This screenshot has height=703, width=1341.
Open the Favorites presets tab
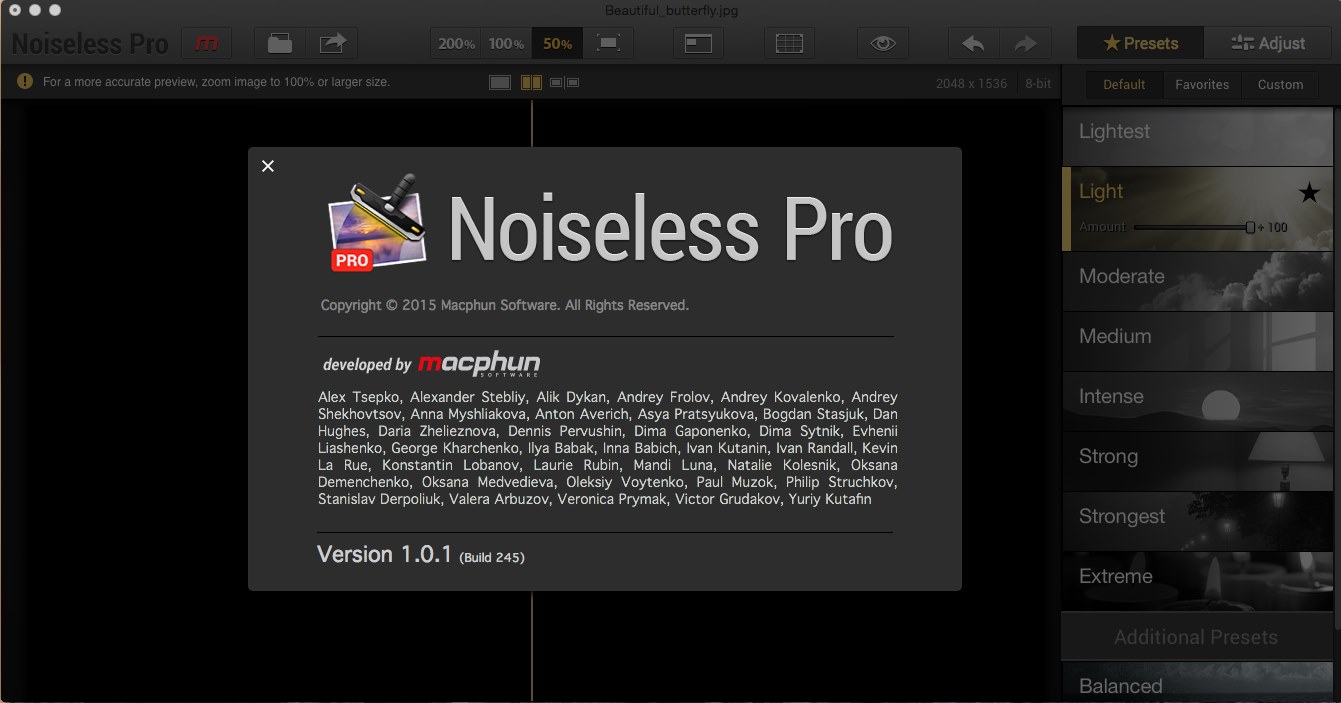[x=1202, y=85]
